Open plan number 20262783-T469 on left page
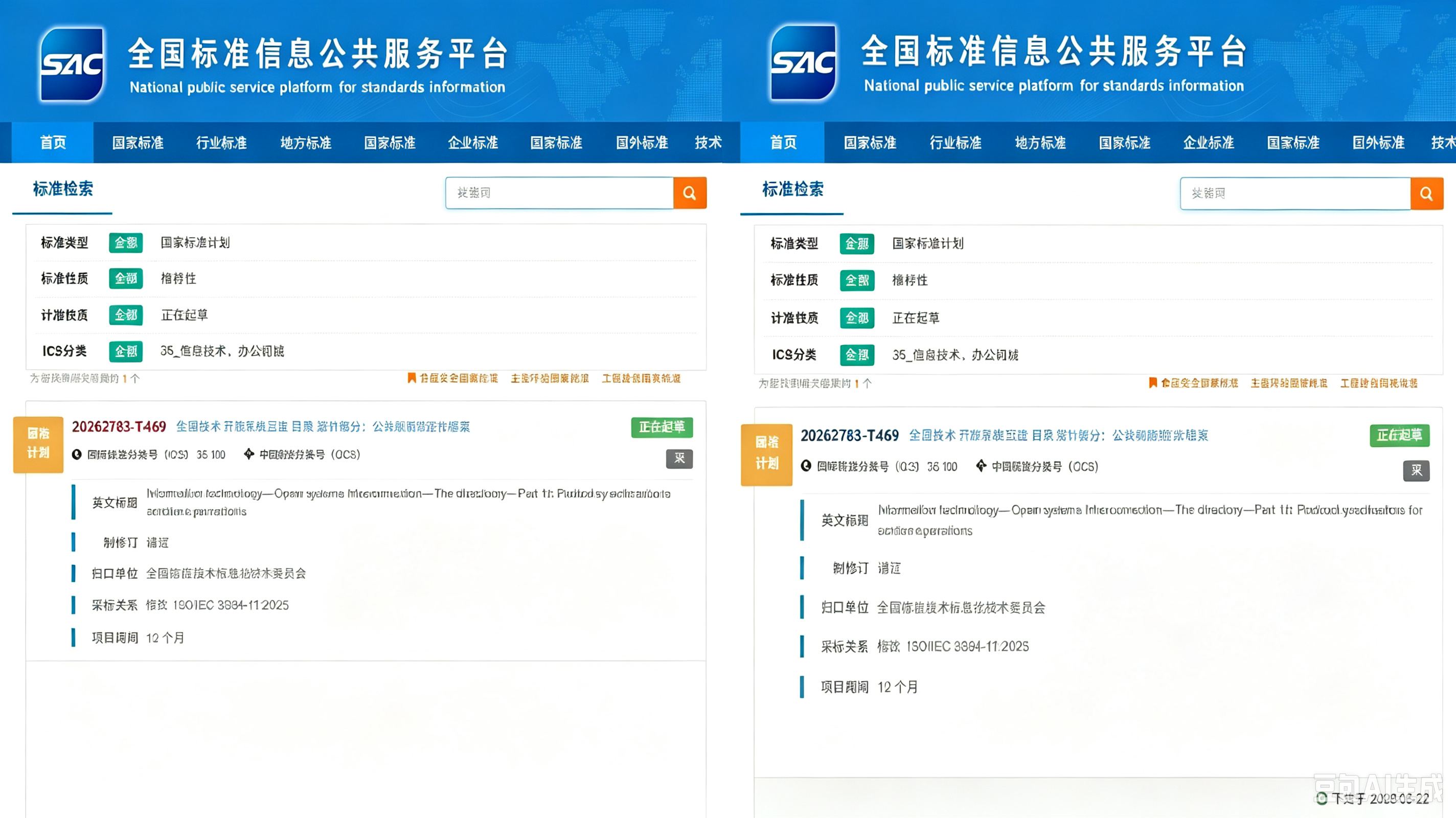Viewport: 1456px width, 818px height. tap(119, 427)
